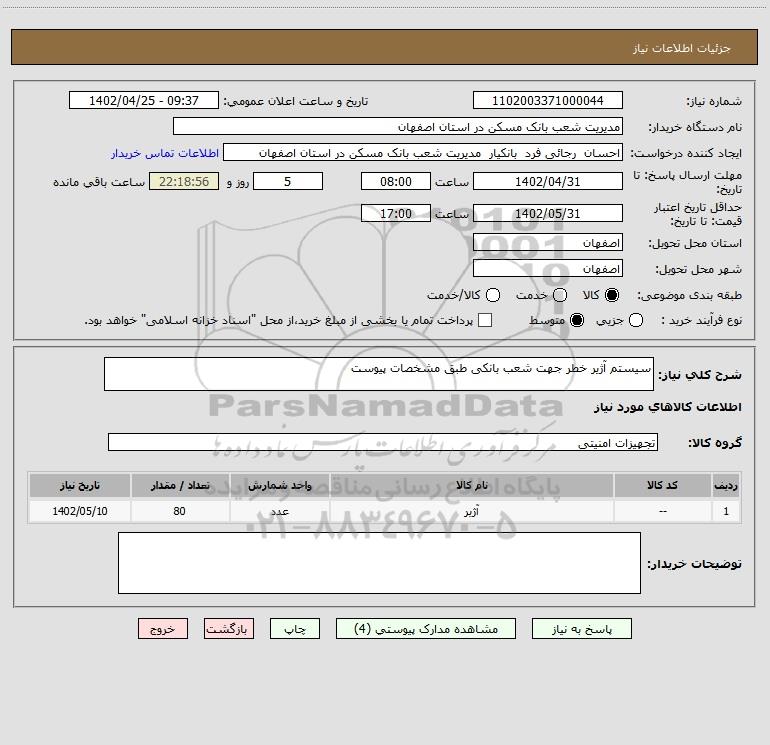
Task: Click the remaining time 22:18:56 field
Action: 184,181
